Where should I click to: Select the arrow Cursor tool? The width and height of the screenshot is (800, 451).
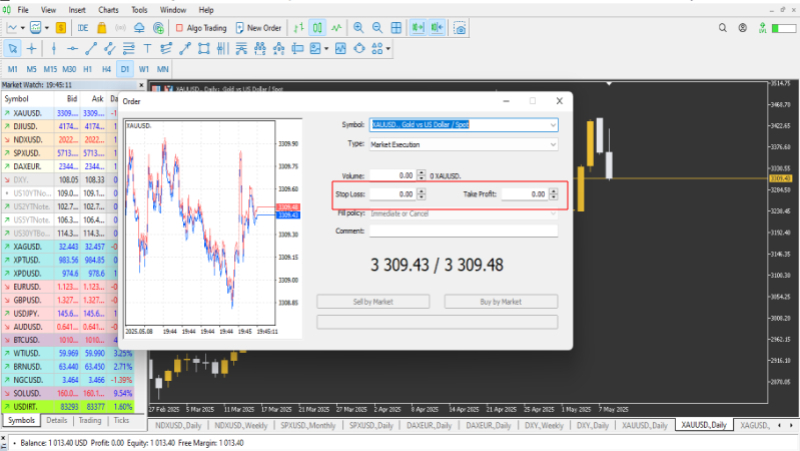[13, 48]
